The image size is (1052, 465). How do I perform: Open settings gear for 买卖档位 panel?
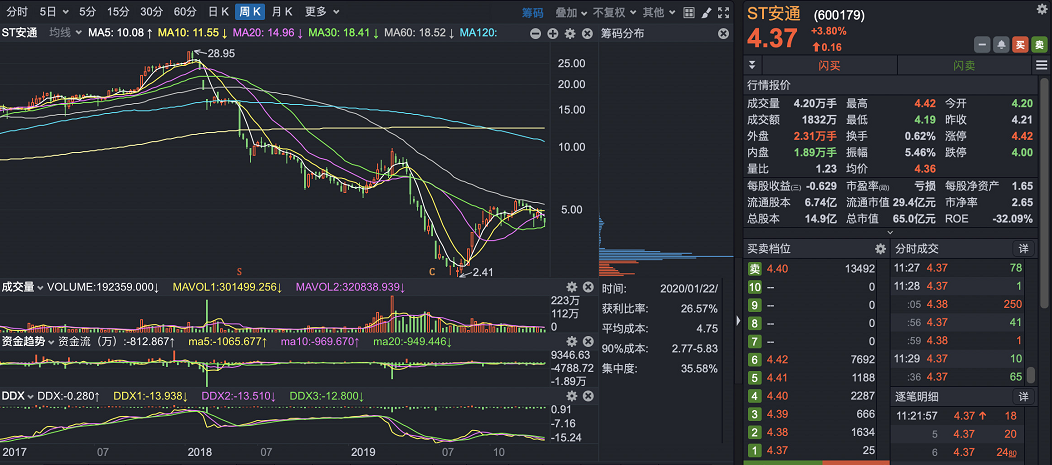click(880, 248)
